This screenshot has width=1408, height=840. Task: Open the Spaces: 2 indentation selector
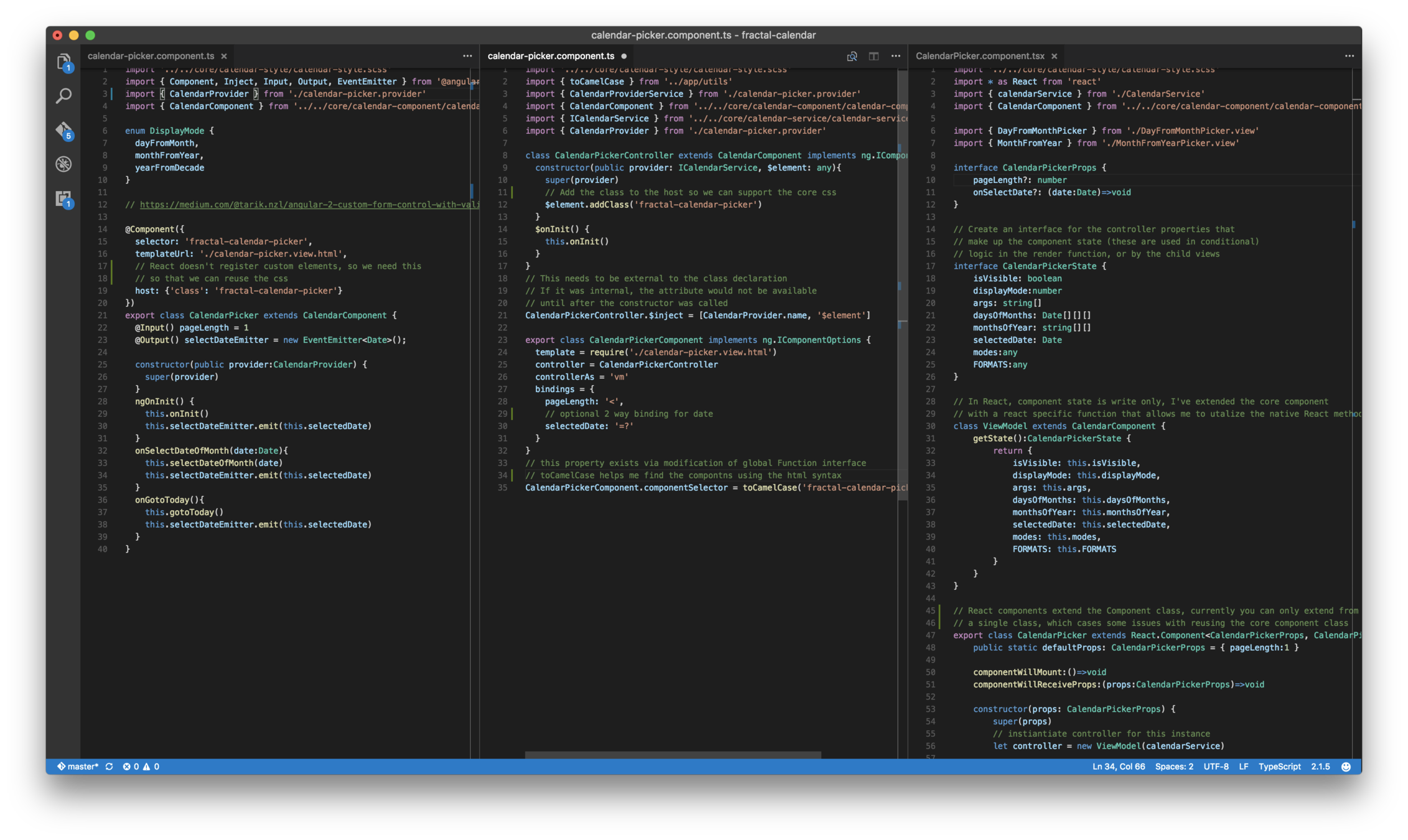[x=1174, y=767]
